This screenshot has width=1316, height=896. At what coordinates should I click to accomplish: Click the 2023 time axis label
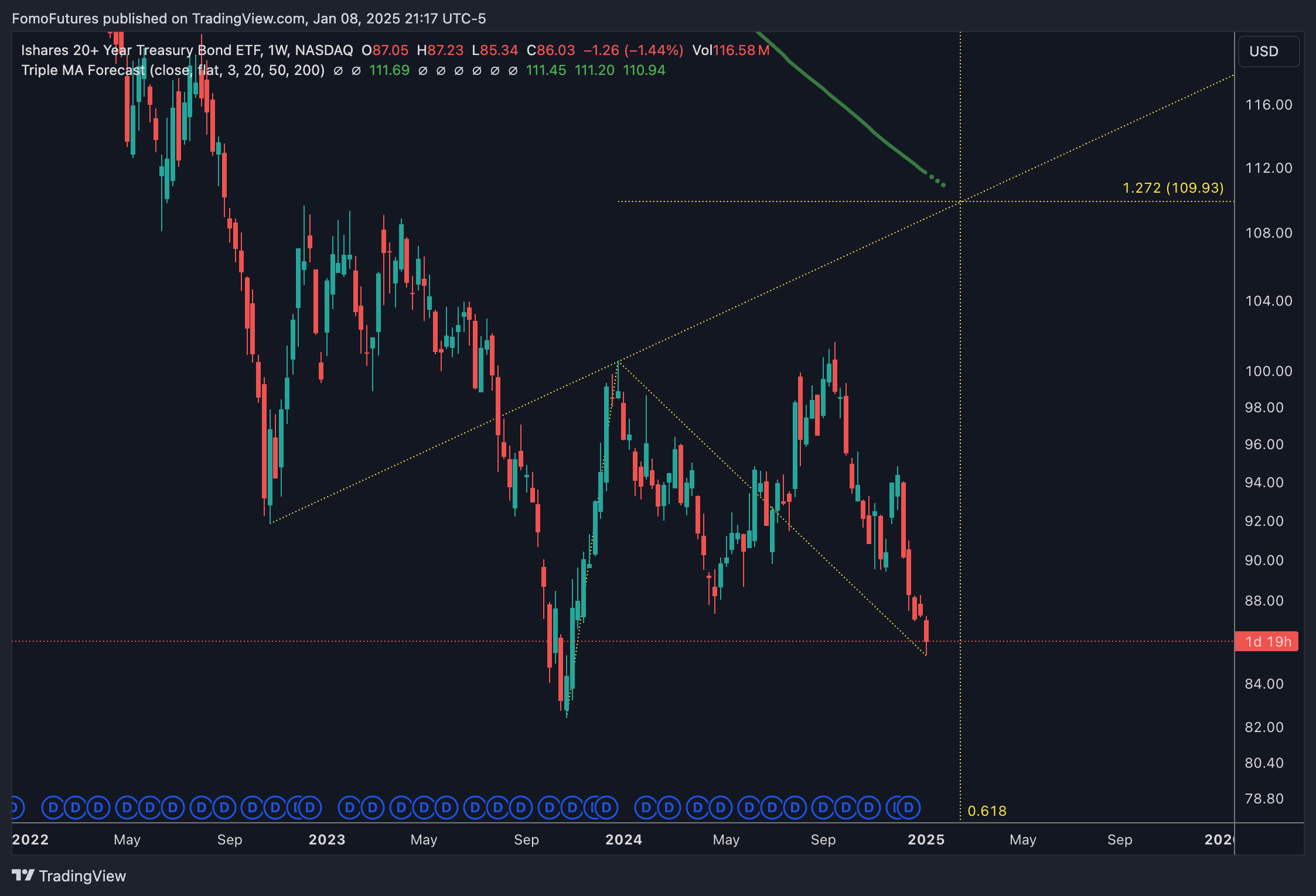click(327, 840)
